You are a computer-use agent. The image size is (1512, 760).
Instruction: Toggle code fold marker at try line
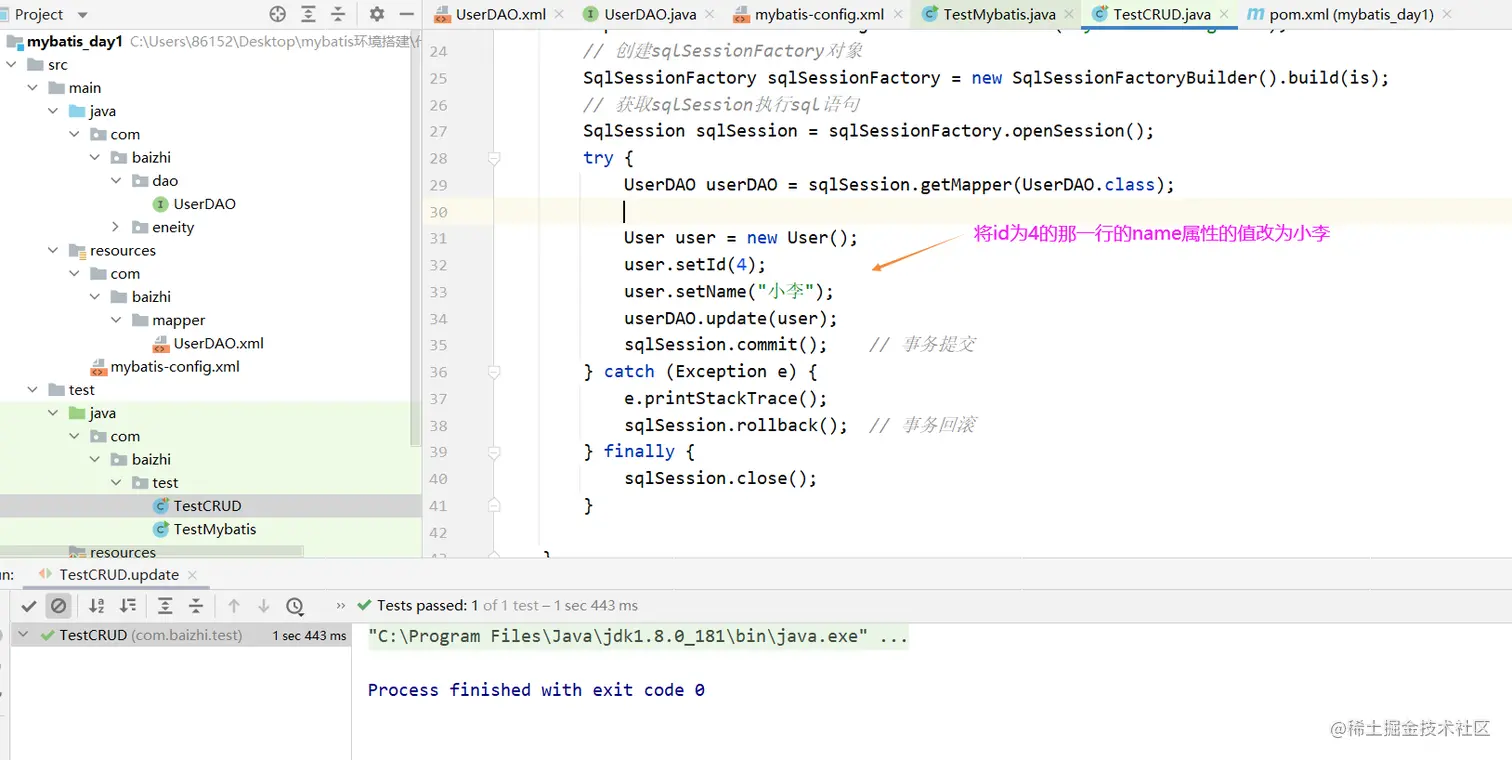[493, 158]
